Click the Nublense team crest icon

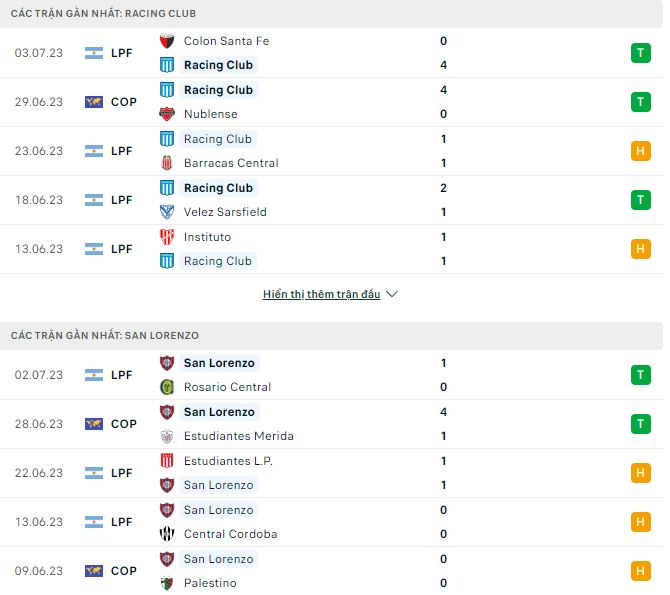[167, 114]
